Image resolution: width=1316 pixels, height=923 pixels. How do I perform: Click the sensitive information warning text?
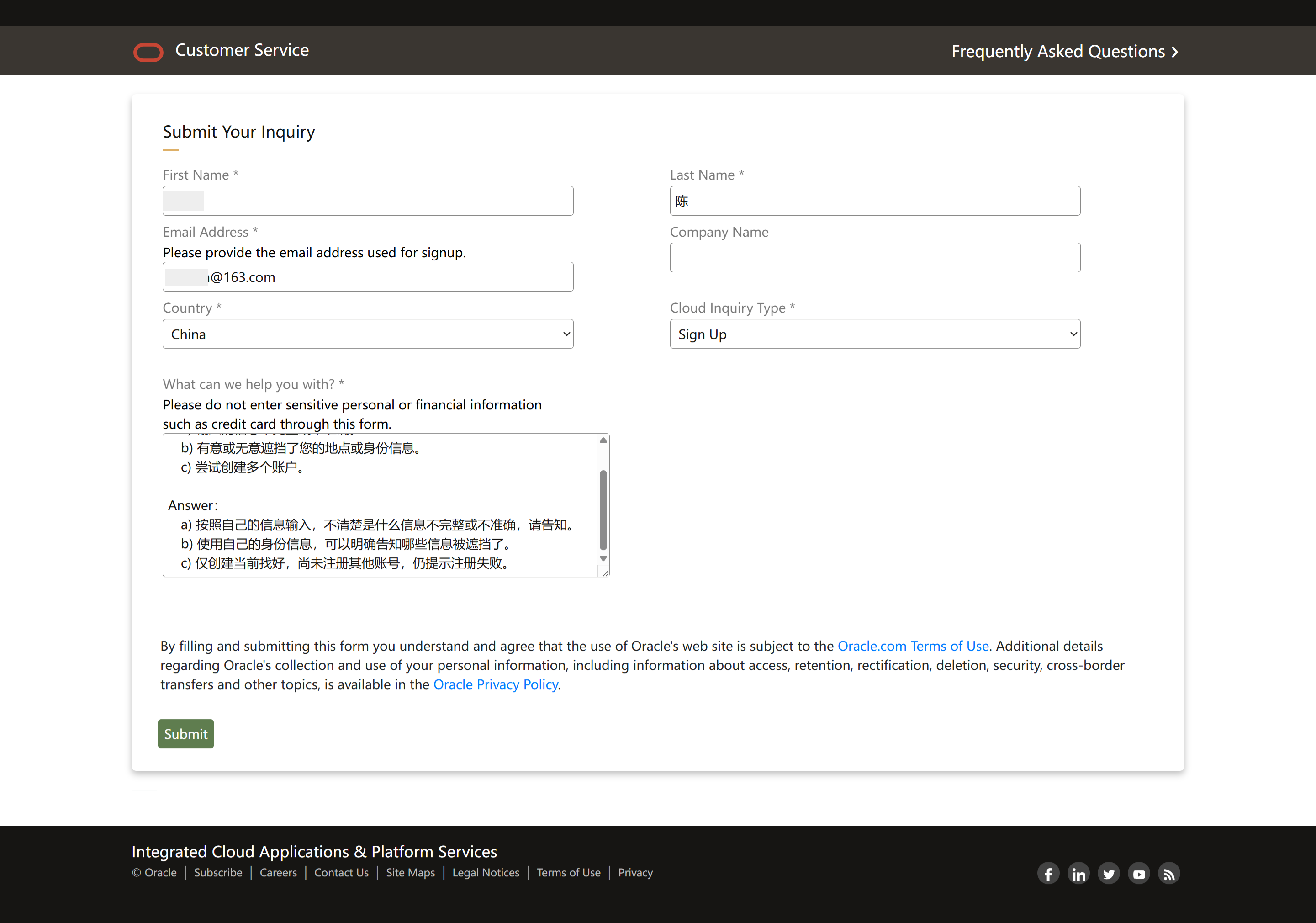(352, 414)
